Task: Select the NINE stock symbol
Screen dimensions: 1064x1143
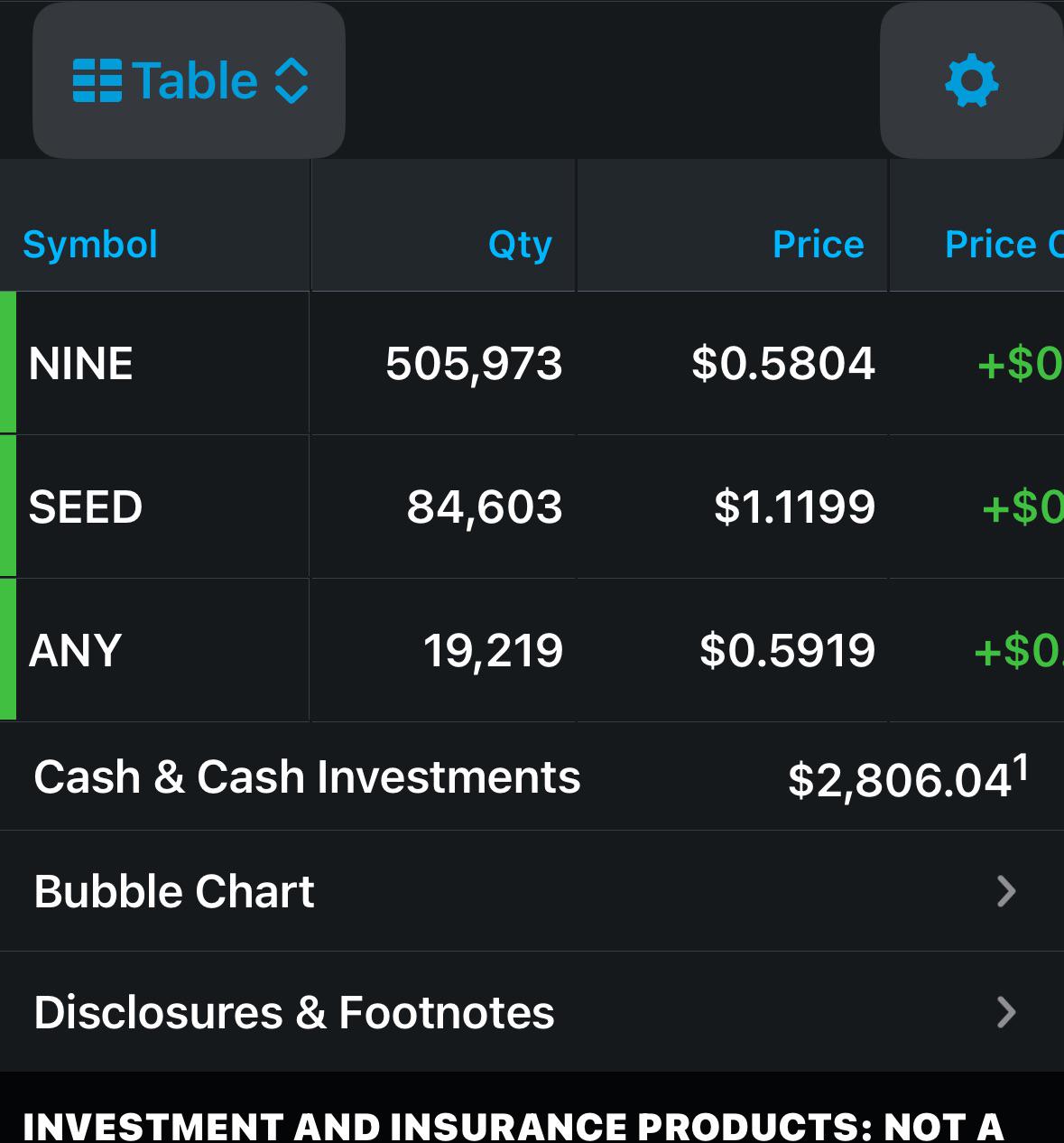Action: point(81,364)
